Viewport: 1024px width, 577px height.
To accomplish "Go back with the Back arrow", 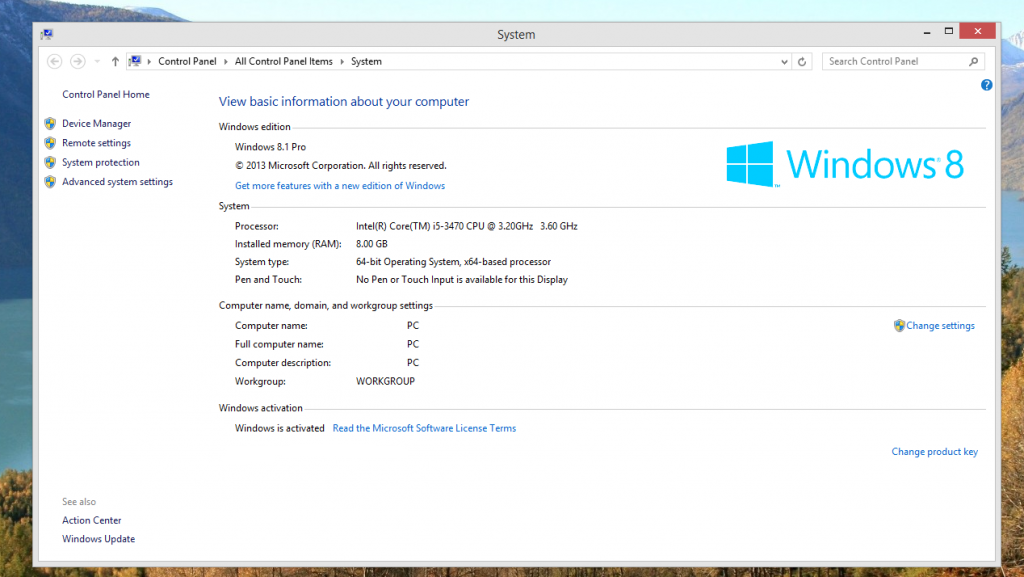I will coord(55,61).
